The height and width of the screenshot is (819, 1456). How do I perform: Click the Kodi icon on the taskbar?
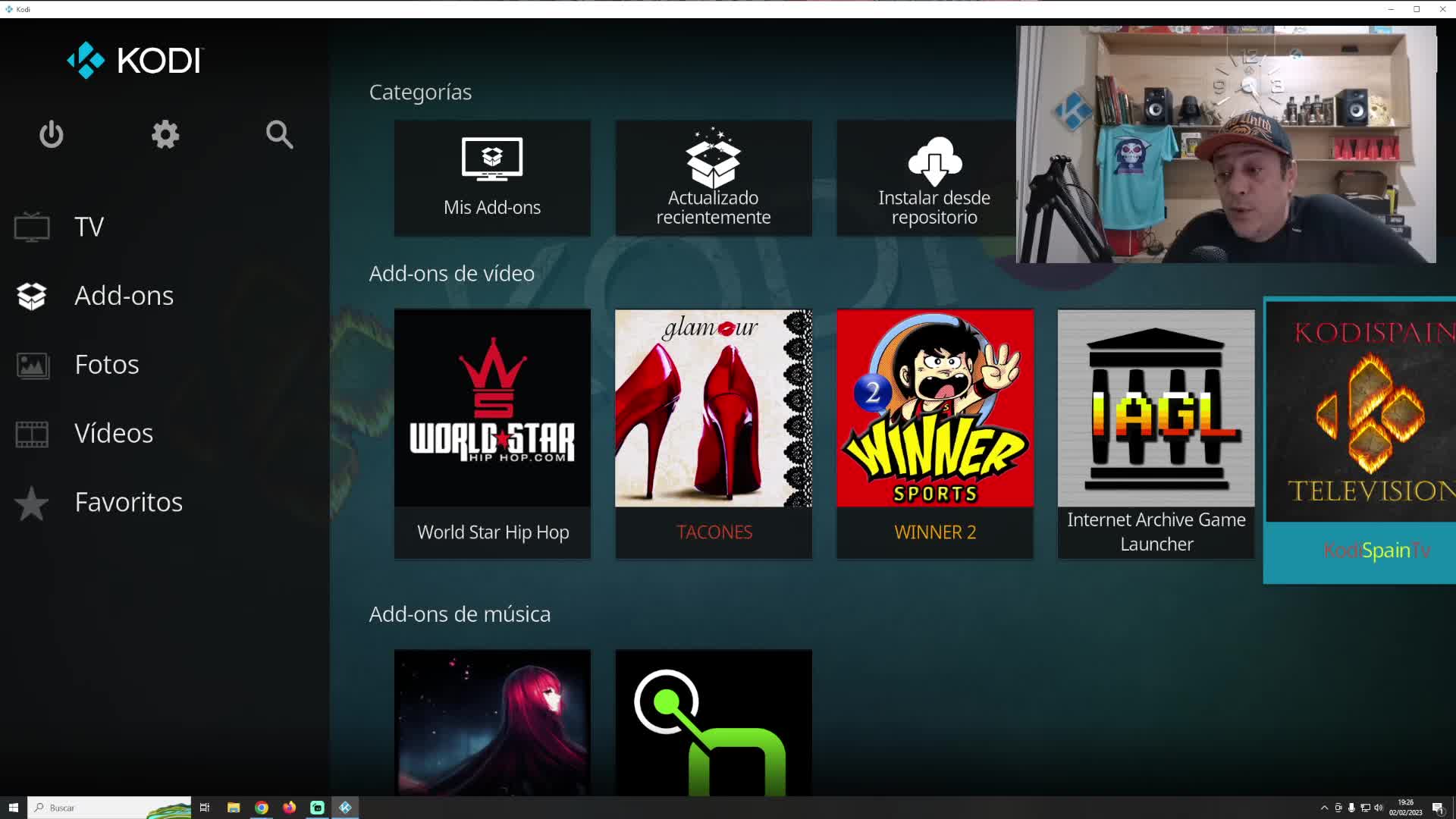click(346, 808)
